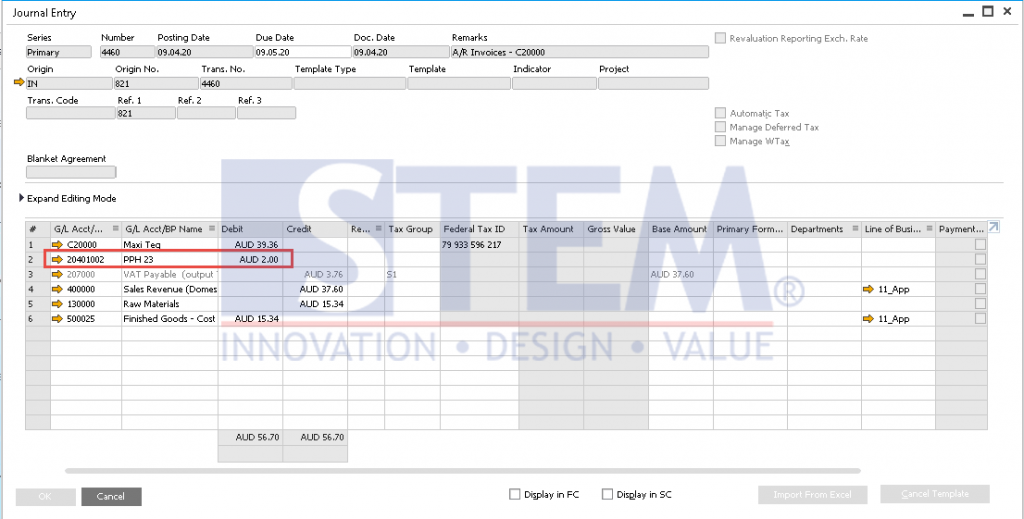Click the link arrow for account 400000

click(58, 289)
